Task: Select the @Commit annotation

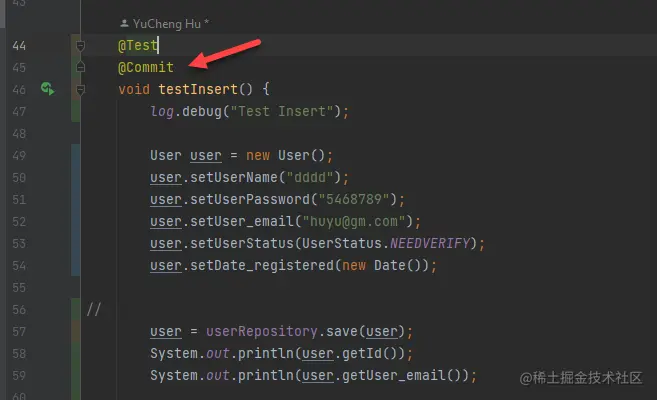Action: tap(146, 67)
